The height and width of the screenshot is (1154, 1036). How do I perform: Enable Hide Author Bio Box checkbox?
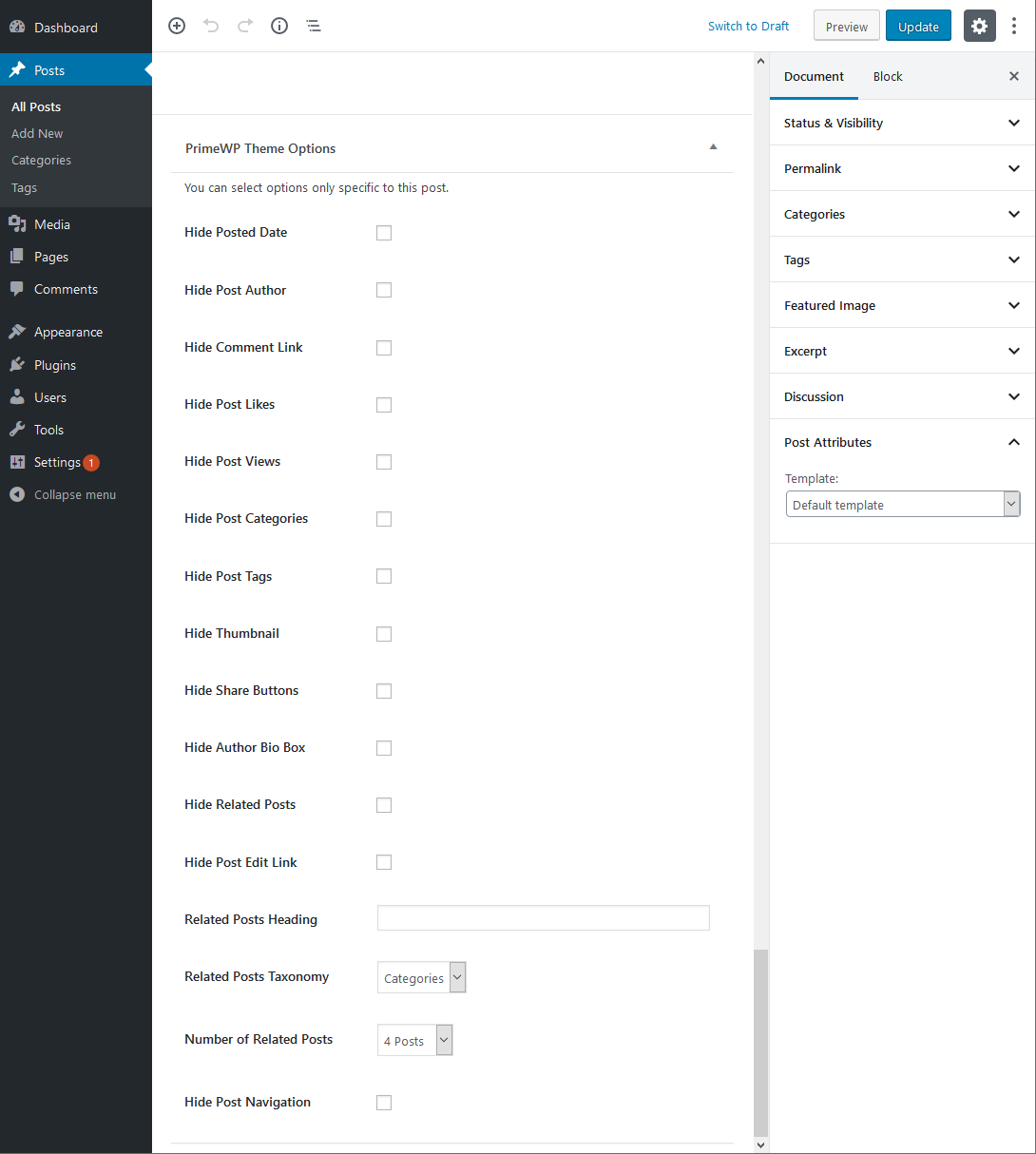coord(384,748)
